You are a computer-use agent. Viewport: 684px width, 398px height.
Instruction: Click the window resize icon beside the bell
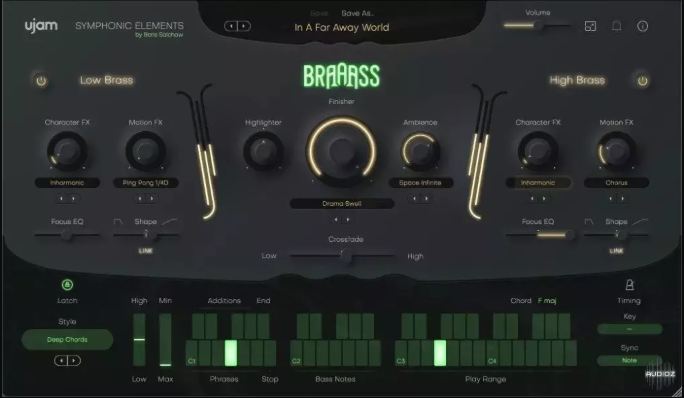click(590, 26)
